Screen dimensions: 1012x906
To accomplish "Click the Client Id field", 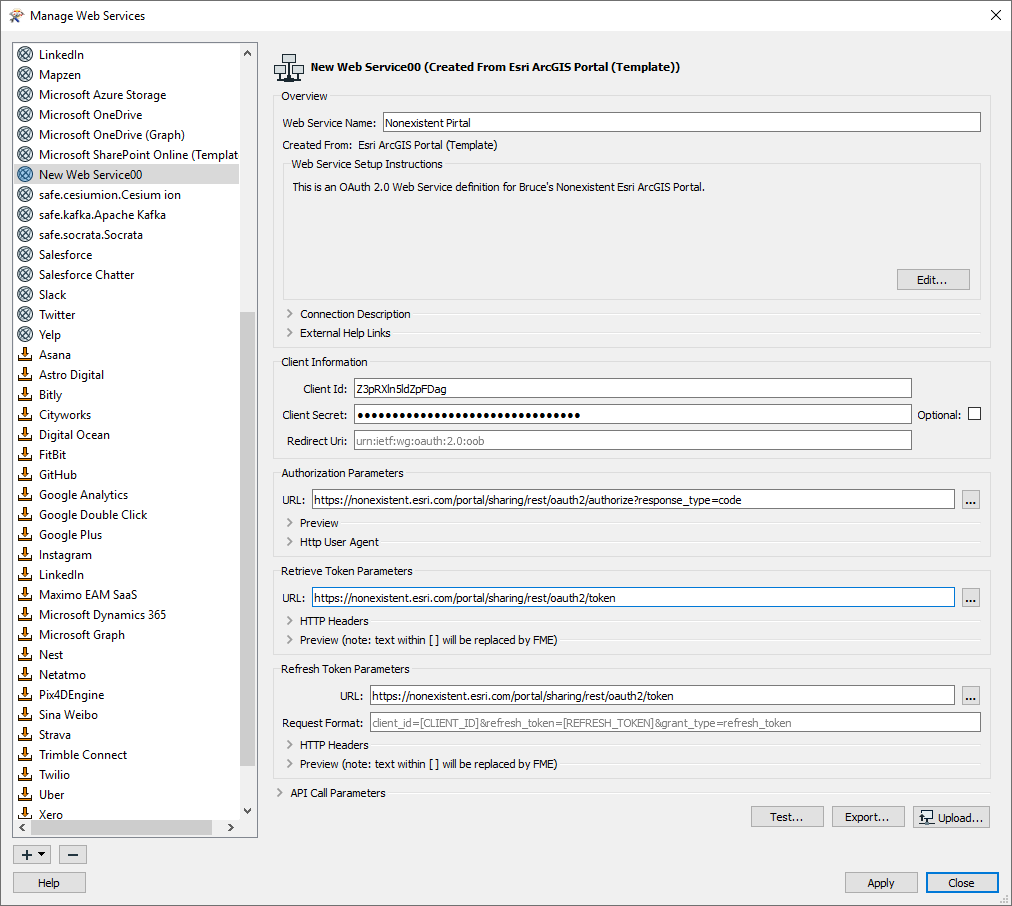I will click(x=632, y=388).
